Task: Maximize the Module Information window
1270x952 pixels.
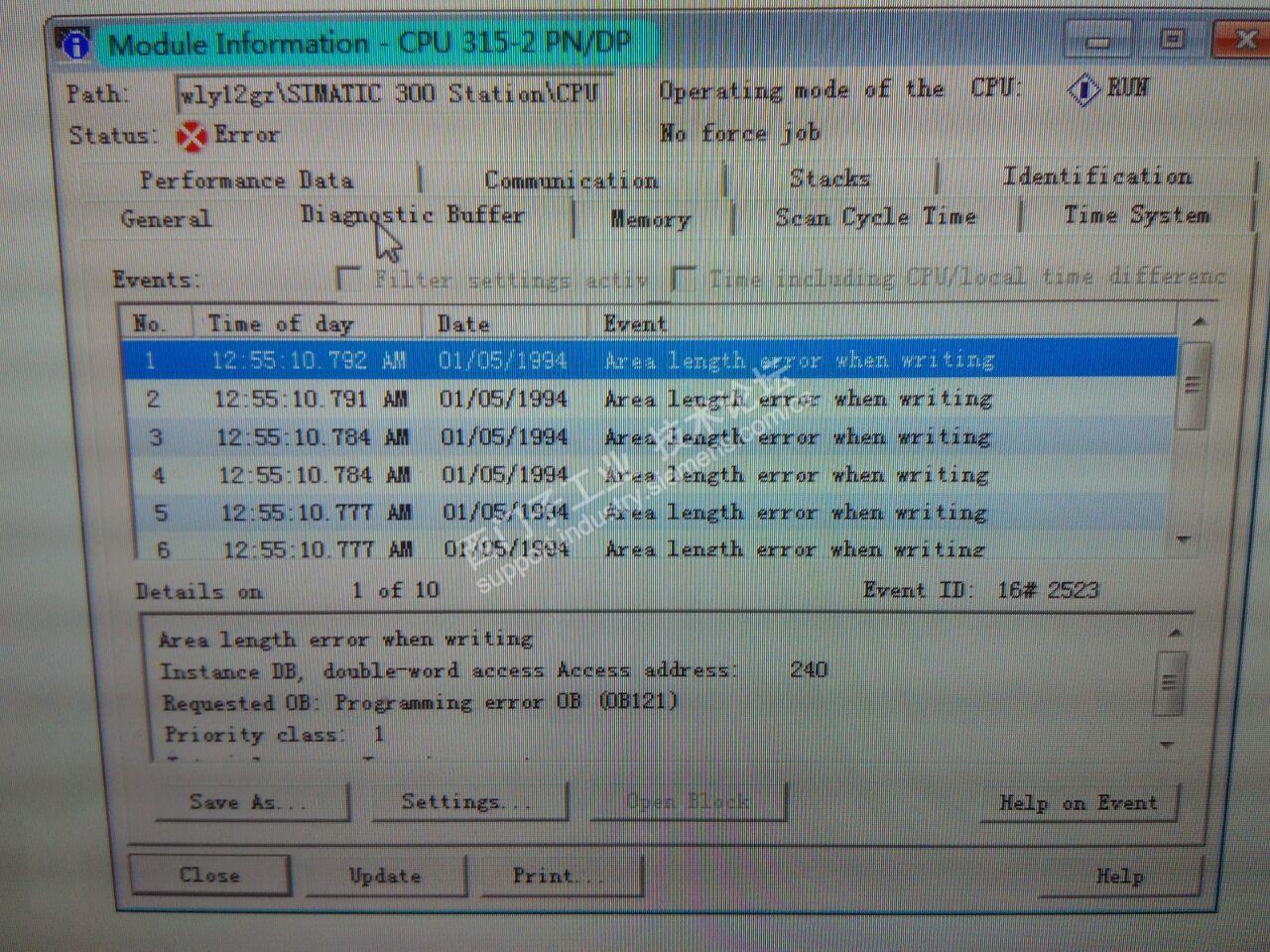Action: (x=1172, y=40)
